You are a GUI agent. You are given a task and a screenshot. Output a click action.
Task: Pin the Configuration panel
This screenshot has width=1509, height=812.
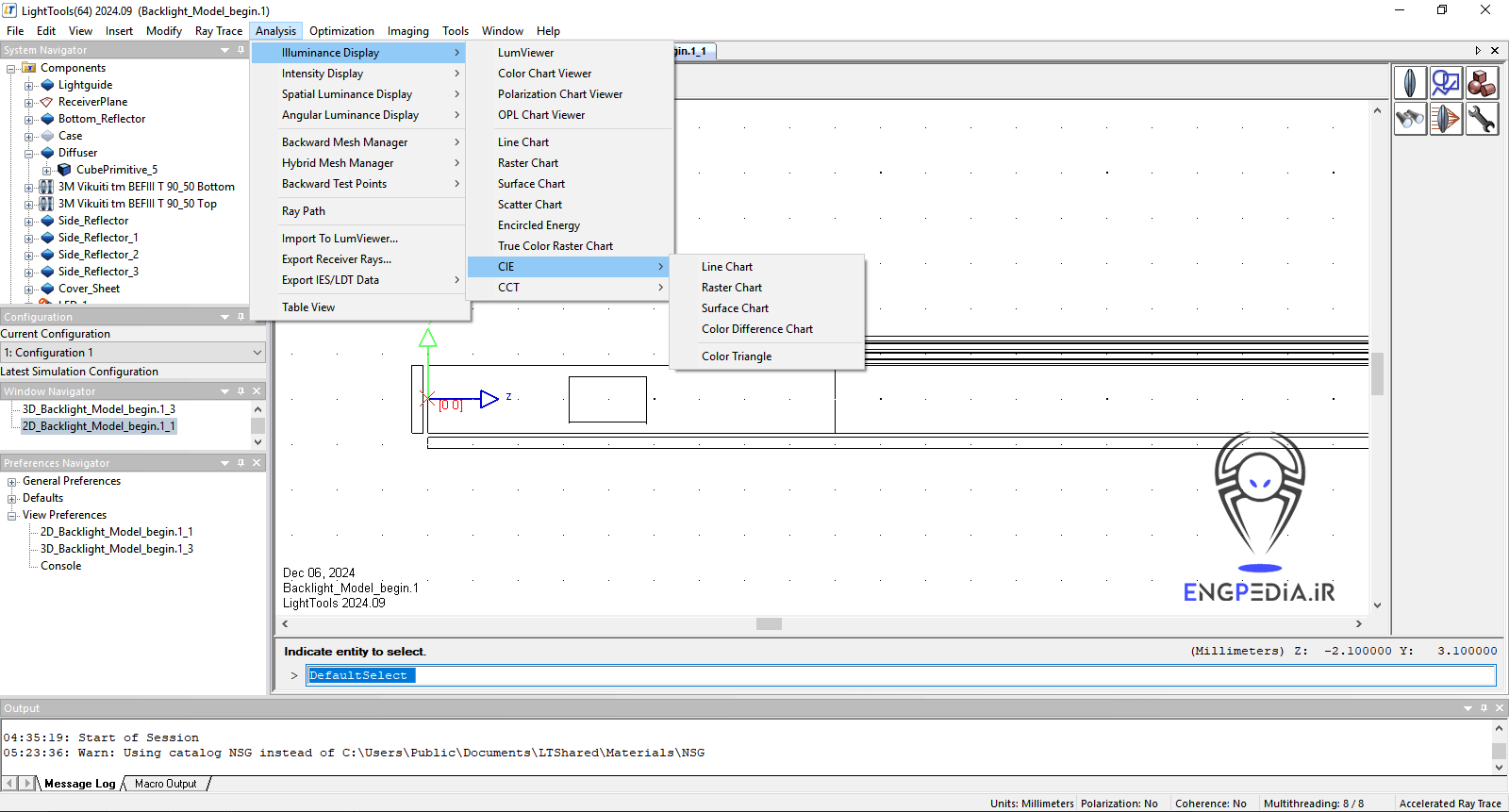point(240,317)
